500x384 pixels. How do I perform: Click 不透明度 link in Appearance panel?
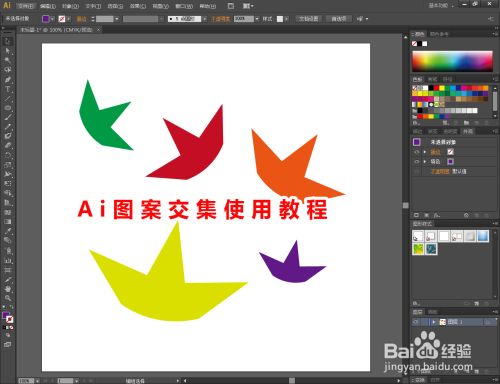coord(440,171)
